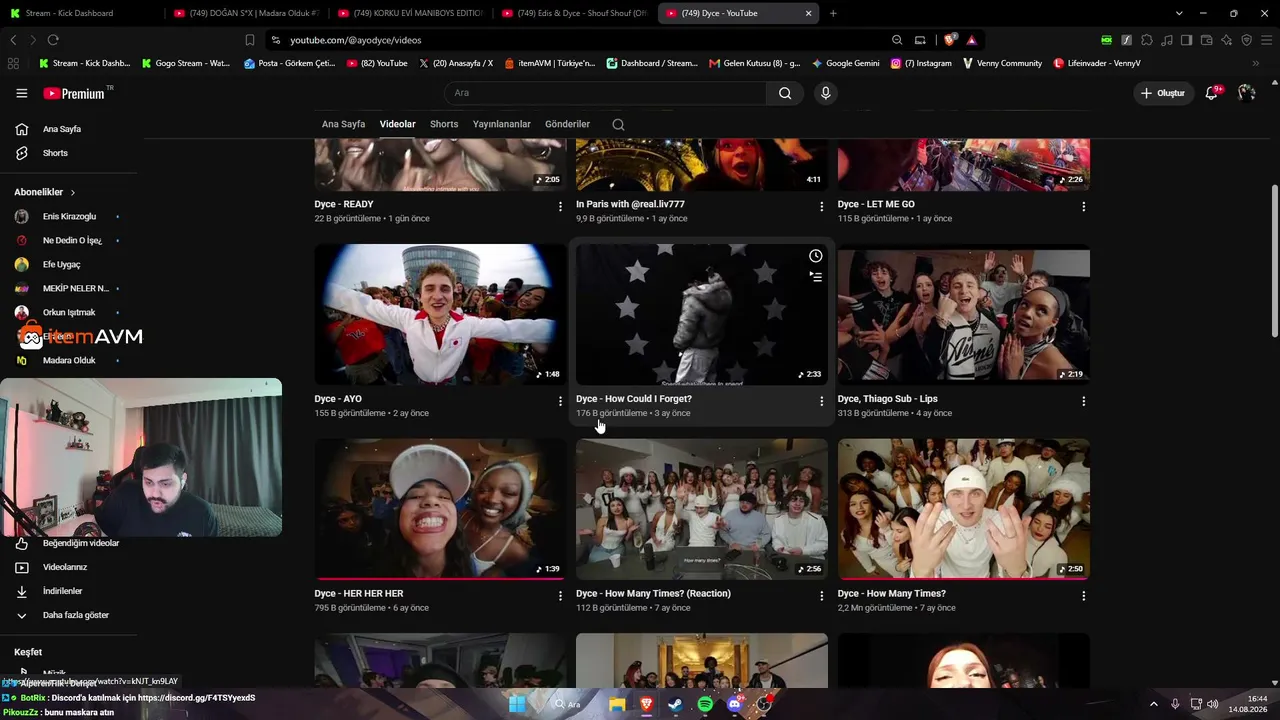Show hidden bookmarks with the overflow chevron
Screen dimensions: 1280x720
(x=1256, y=63)
